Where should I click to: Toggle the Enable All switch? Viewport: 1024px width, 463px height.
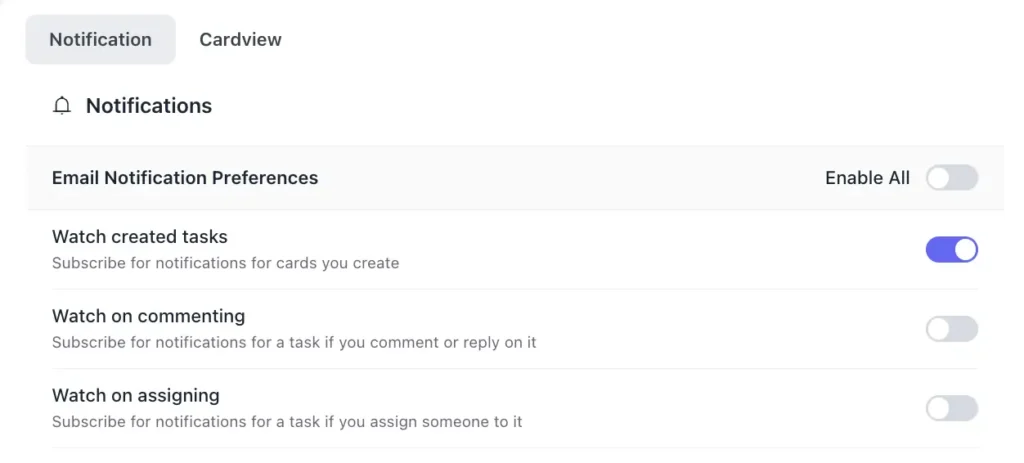click(x=952, y=178)
